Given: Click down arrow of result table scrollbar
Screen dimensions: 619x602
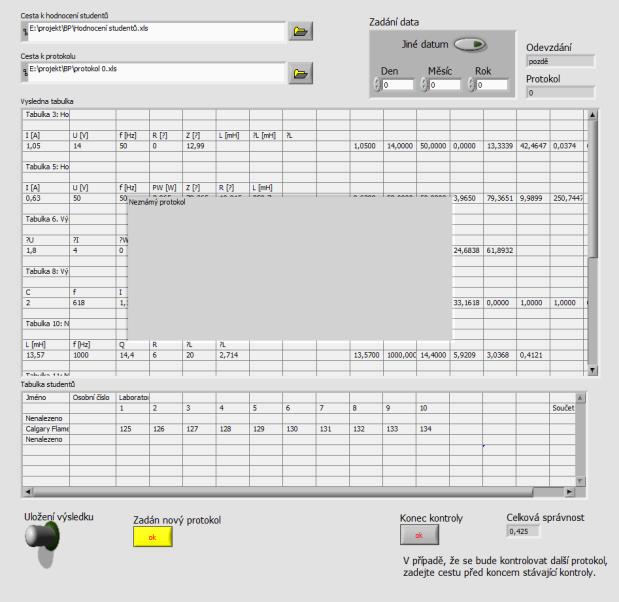Looking at the screenshot, I should [592, 370].
